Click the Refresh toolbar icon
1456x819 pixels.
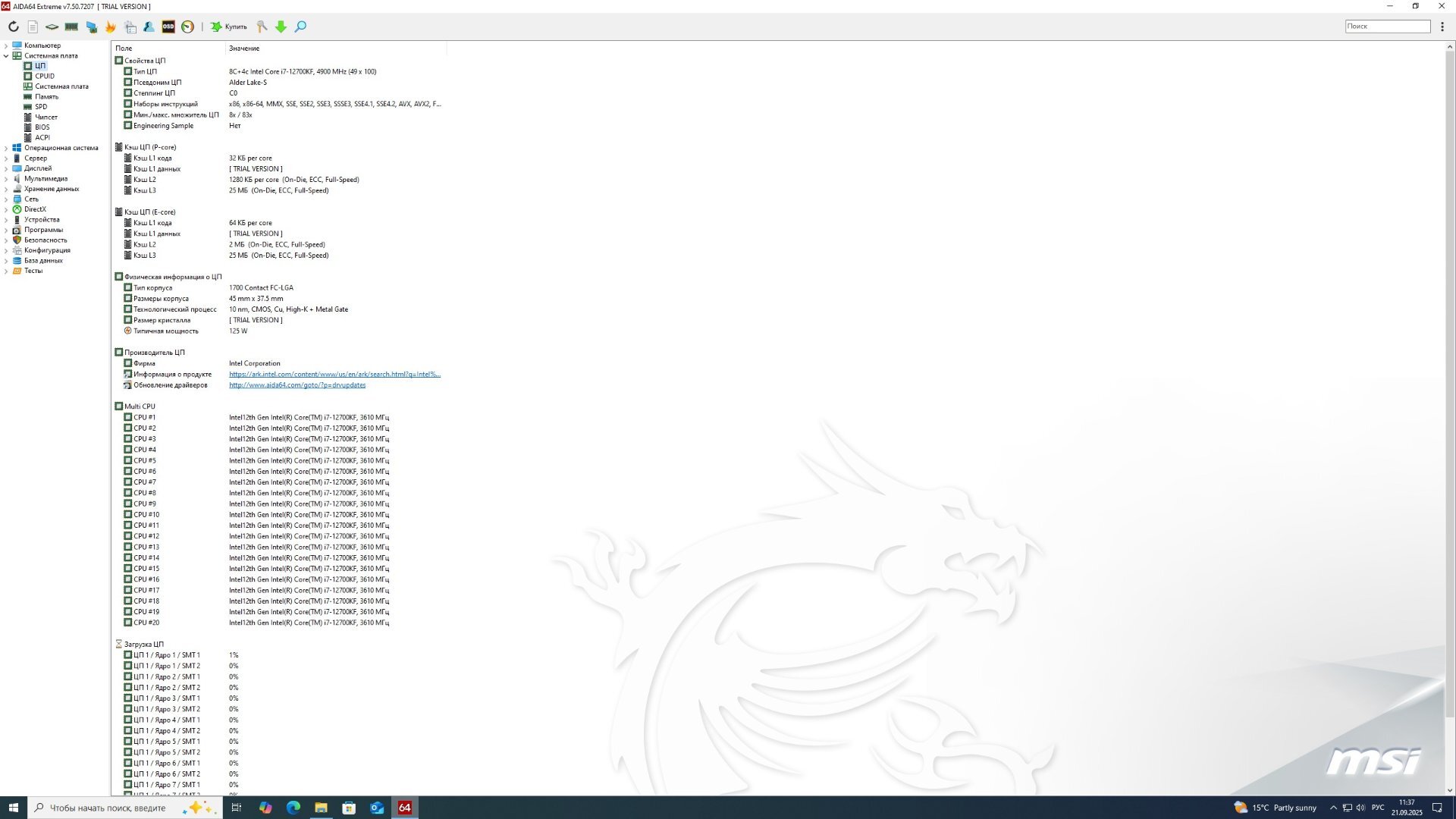pyautogui.click(x=14, y=27)
